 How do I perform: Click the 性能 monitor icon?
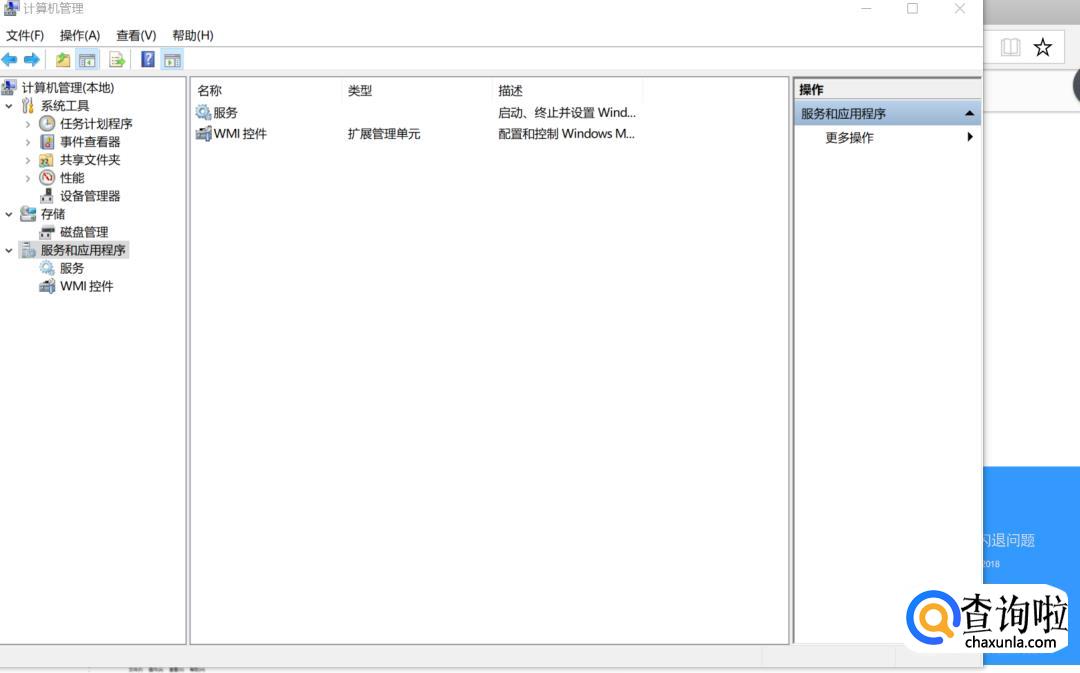coord(47,178)
